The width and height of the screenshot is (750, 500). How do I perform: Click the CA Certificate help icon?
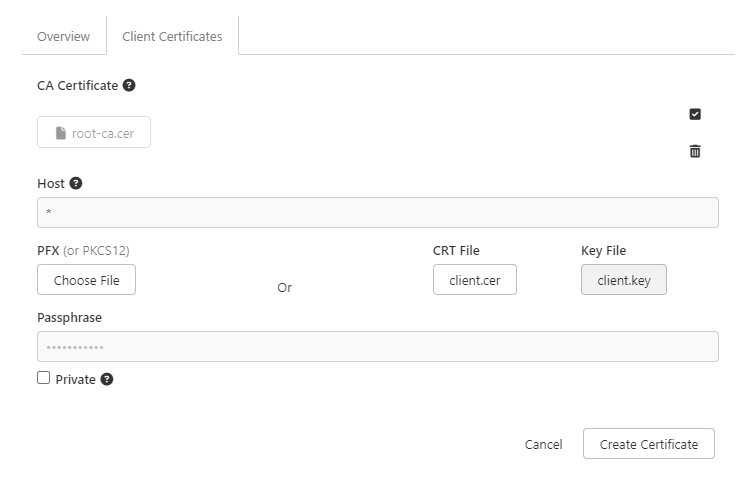tap(129, 86)
